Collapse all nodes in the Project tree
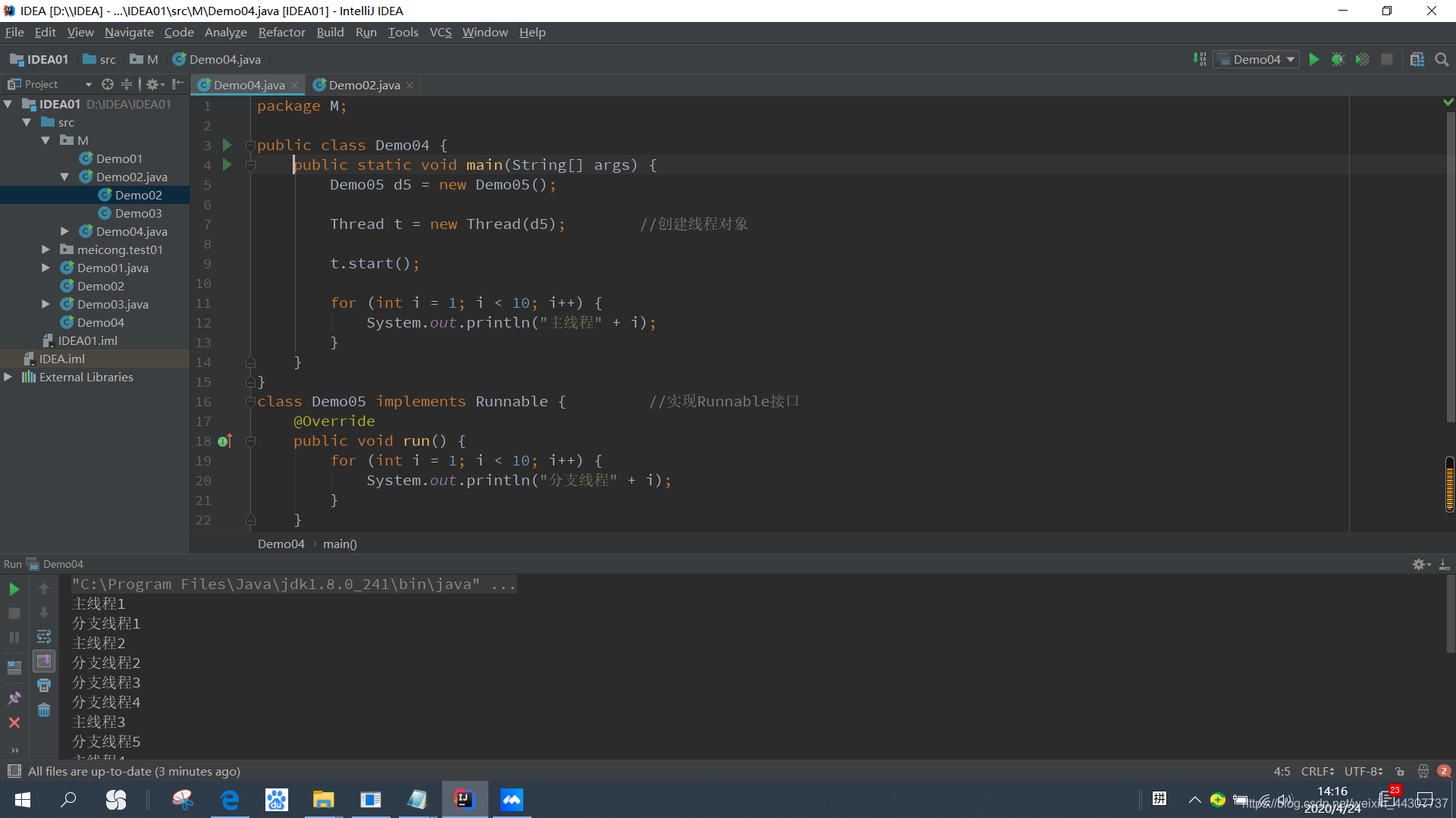The image size is (1456, 818). (x=127, y=84)
